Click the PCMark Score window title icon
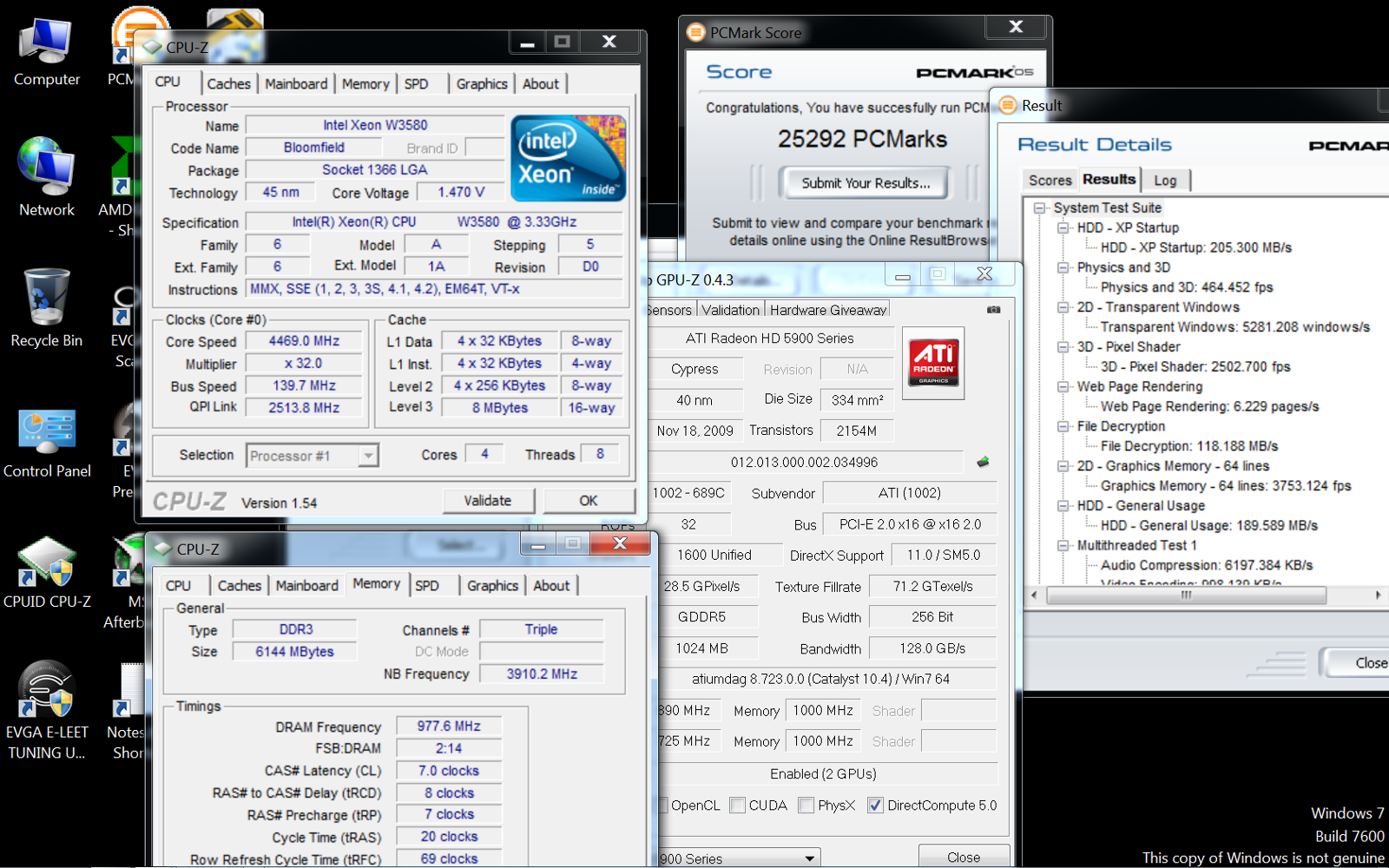Screen dimensions: 1389x868 696,32
